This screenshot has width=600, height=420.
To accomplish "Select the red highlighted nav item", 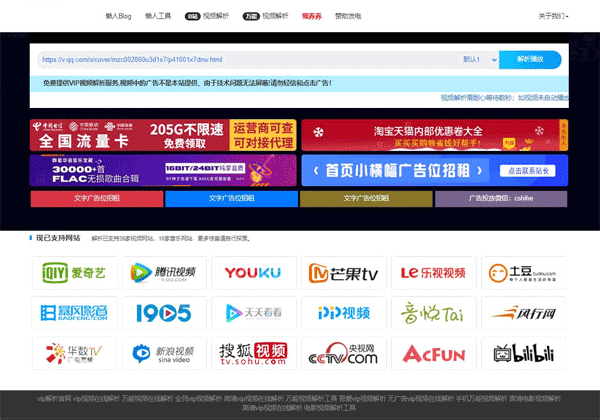I will tap(311, 16).
